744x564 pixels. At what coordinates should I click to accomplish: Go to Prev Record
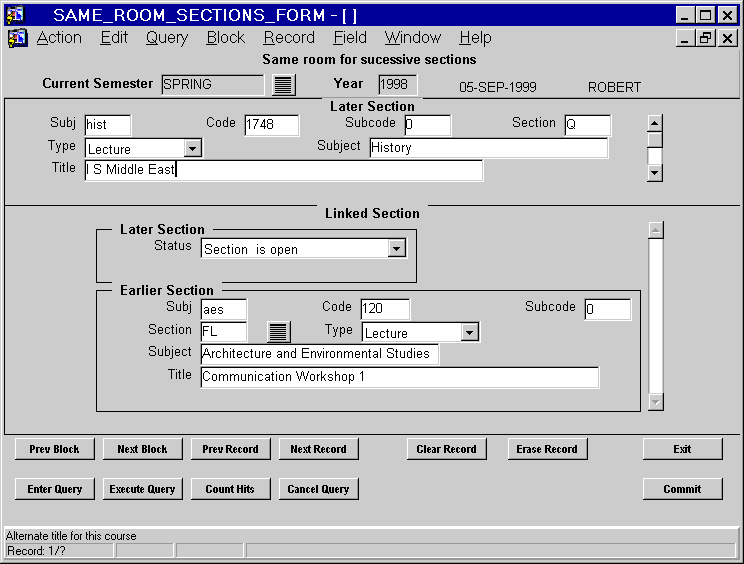coord(231,449)
